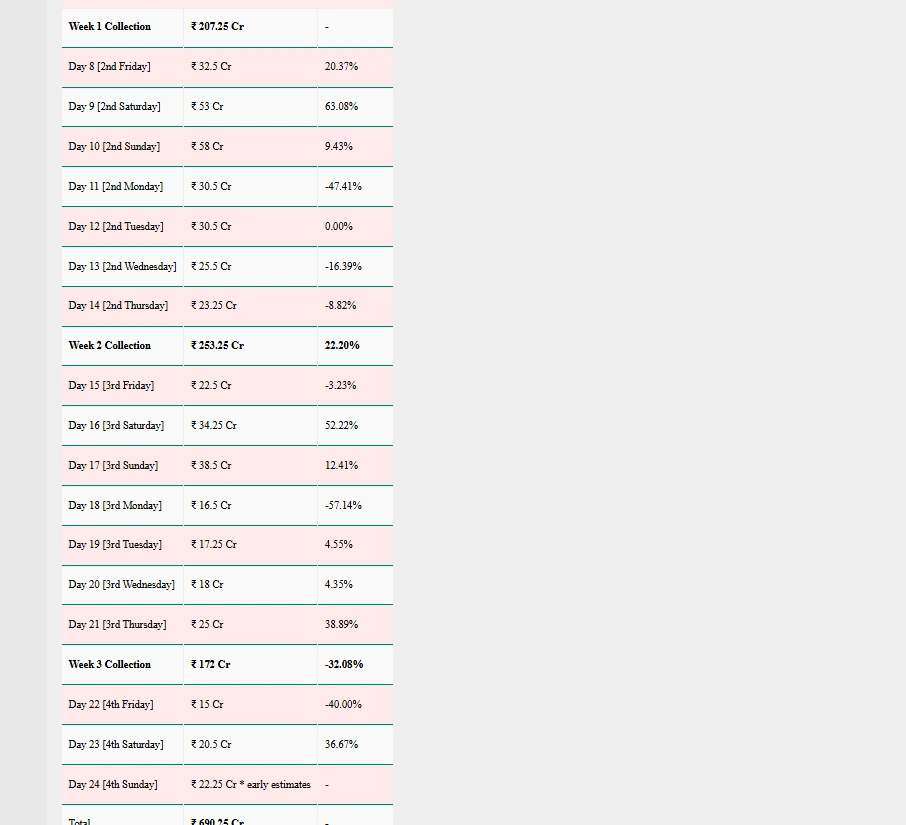This screenshot has height=825, width=906.
Task: Click the ₹ 253.25 Cr total cell
Action: (x=217, y=346)
